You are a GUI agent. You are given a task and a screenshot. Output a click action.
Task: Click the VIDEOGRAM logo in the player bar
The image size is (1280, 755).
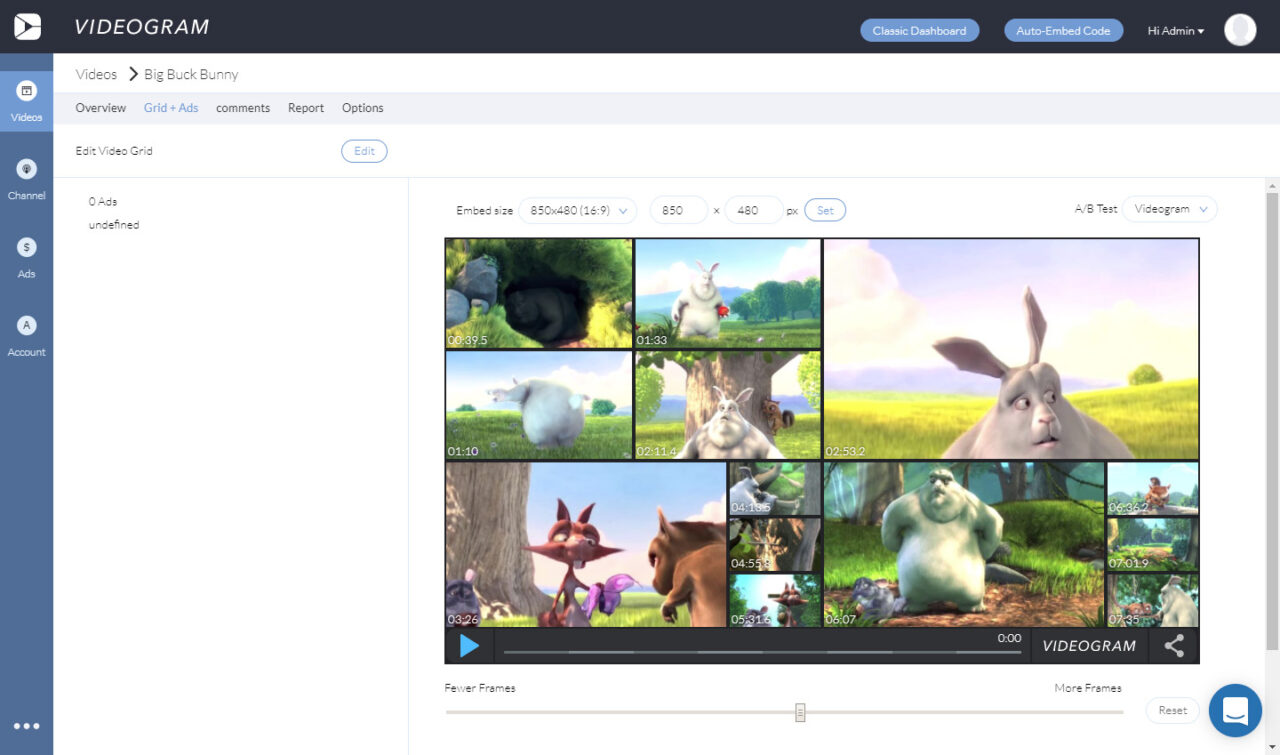click(x=1089, y=646)
